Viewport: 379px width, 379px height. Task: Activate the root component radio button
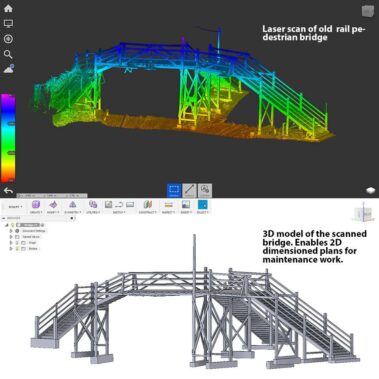[x=42, y=225]
